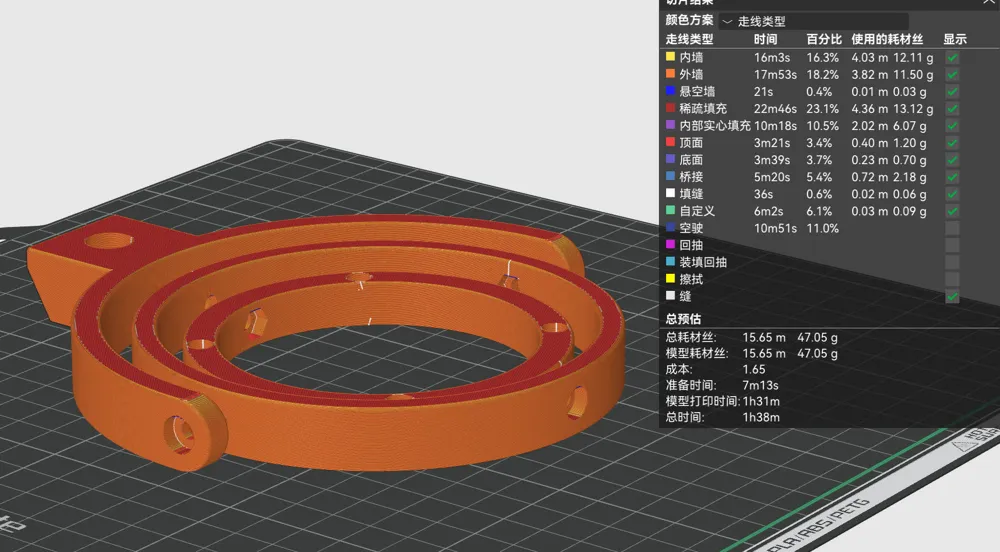Toggle visibility checkbox for 内墙

click(x=952, y=57)
